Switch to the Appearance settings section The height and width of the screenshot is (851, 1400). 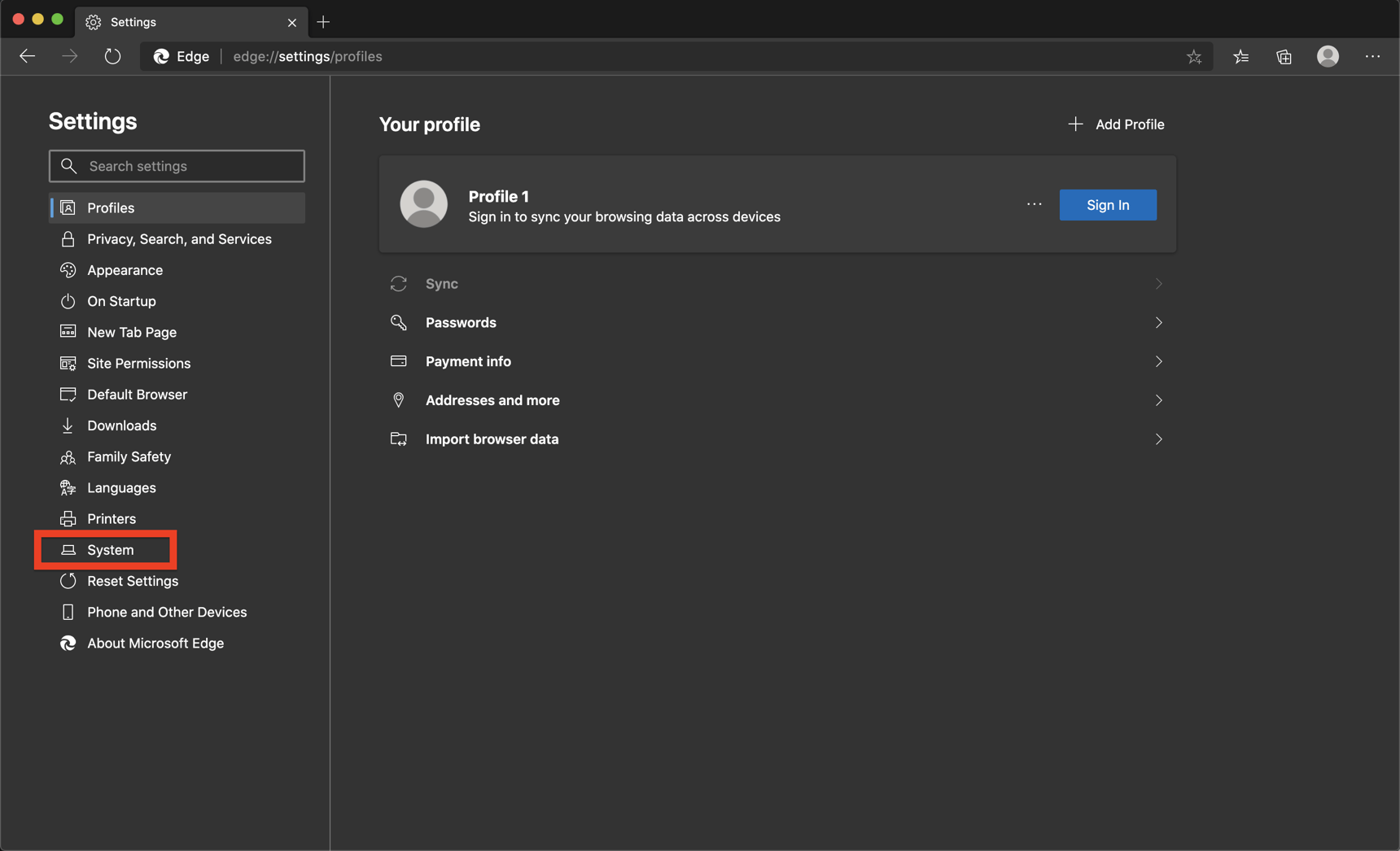(x=125, y=269)
